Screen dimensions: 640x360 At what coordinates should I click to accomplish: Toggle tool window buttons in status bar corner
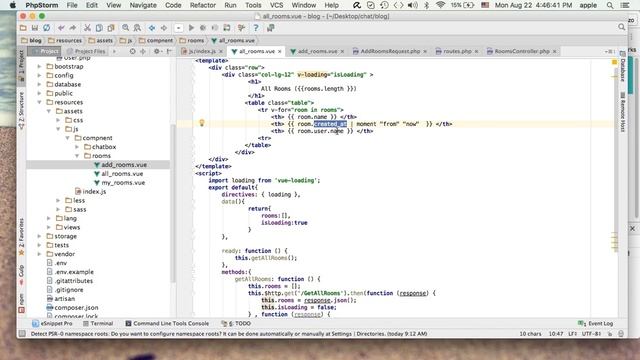pos(22,334)
